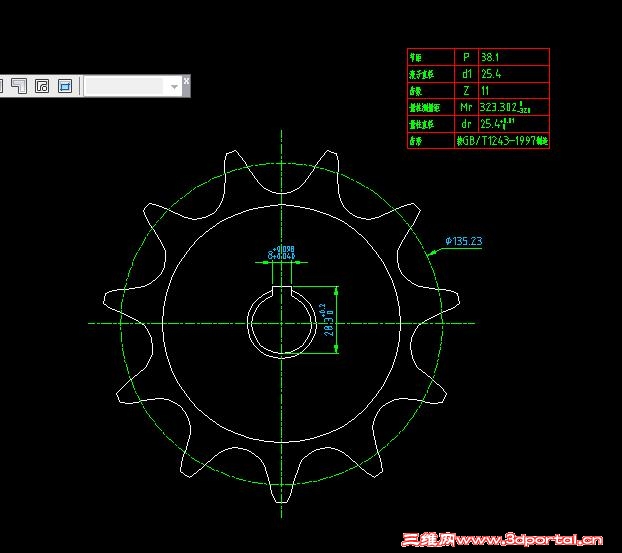Click the rounded-corner viewport icon in toolbar
The image size is (622, 553).
[x=42, y=86]
